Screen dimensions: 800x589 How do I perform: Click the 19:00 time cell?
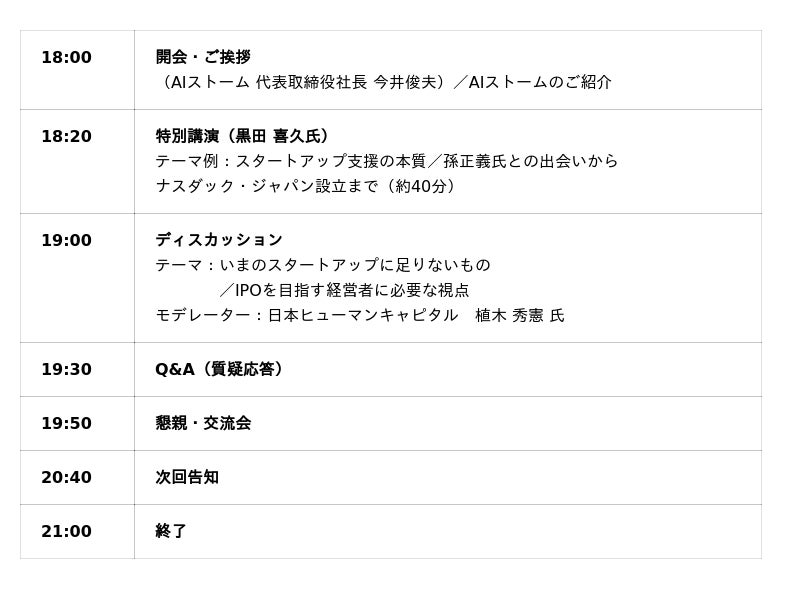click(x=77, y=278)
